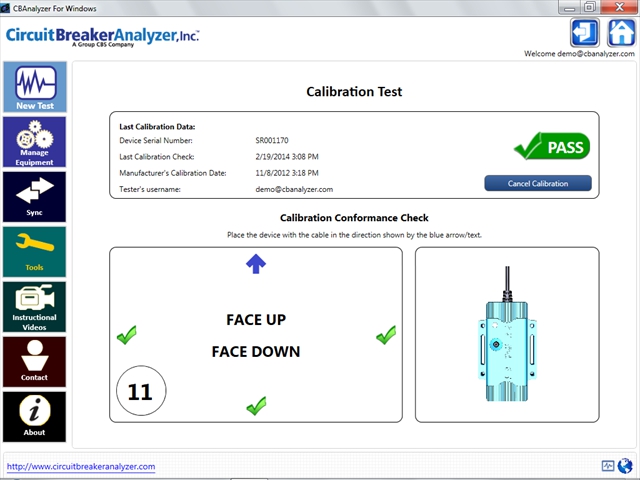Click the blue device illustration

coord(507,334)
